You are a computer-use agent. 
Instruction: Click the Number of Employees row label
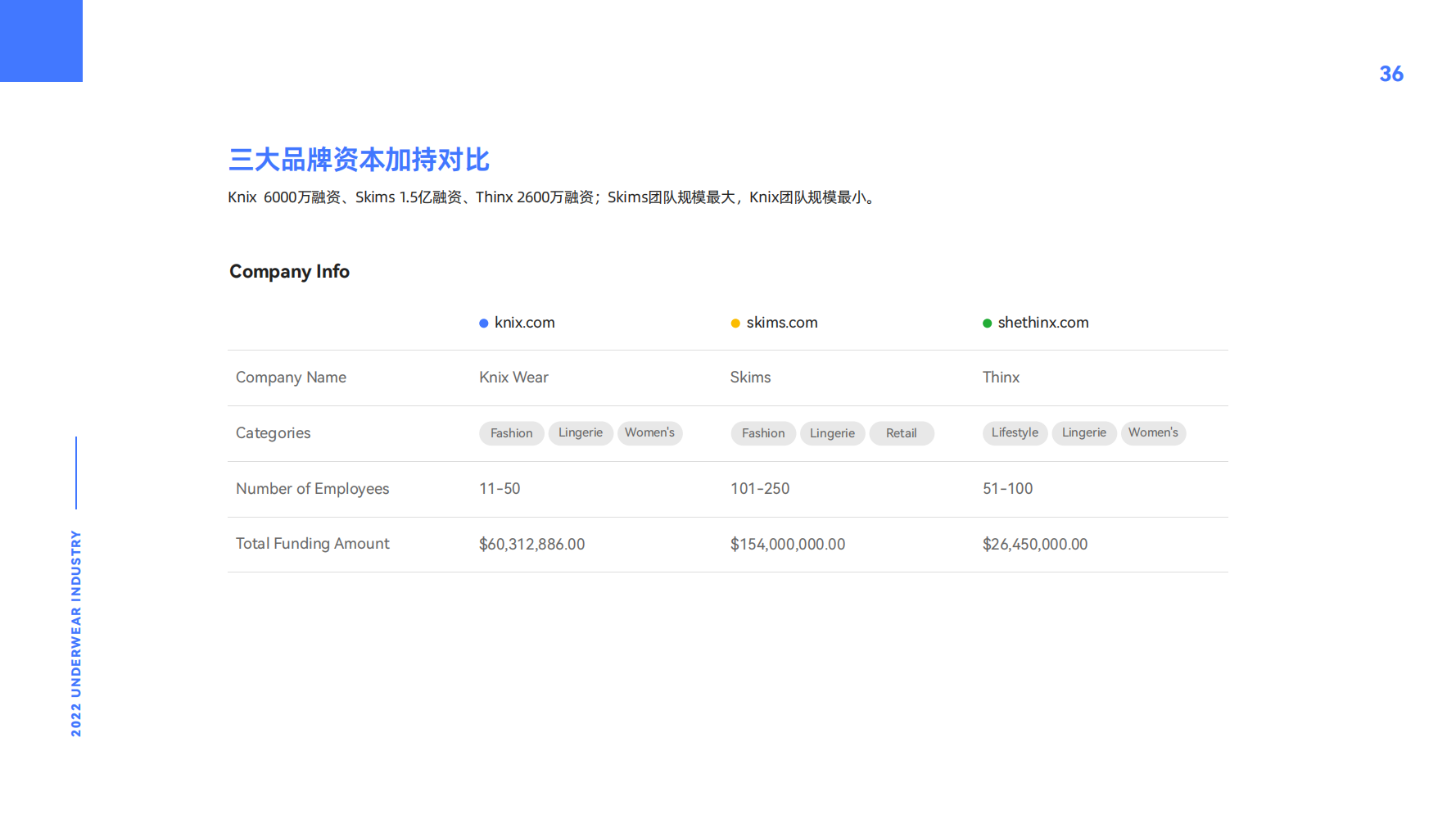pos(313,489)
